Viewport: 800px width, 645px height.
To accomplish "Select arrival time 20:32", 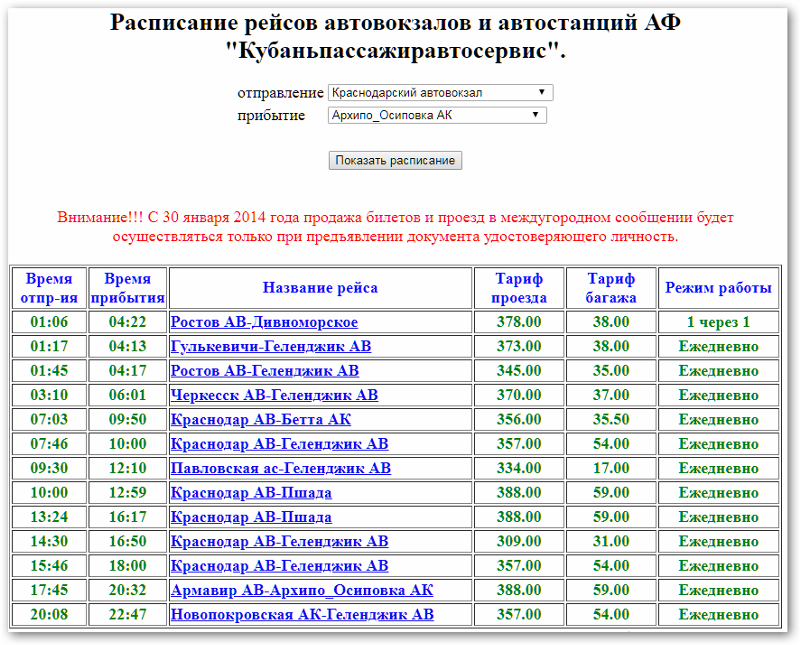I will tap(128, 590).
